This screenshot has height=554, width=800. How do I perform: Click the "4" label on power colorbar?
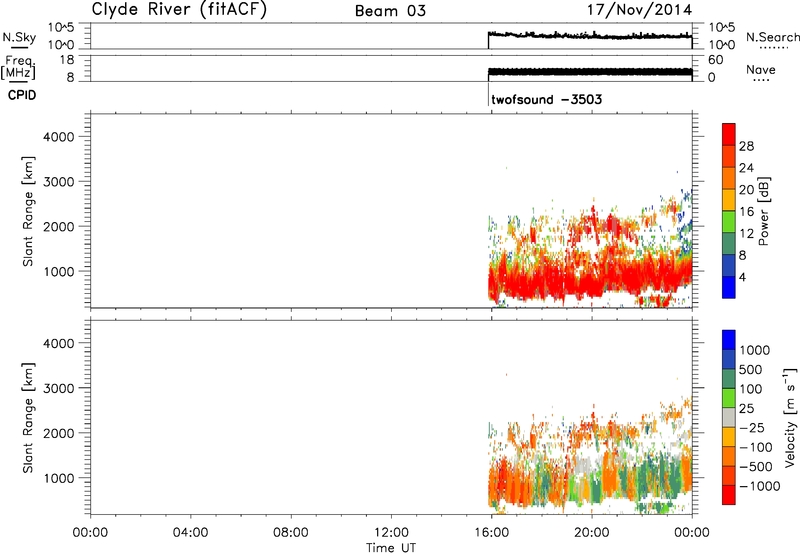click(742, 277)
